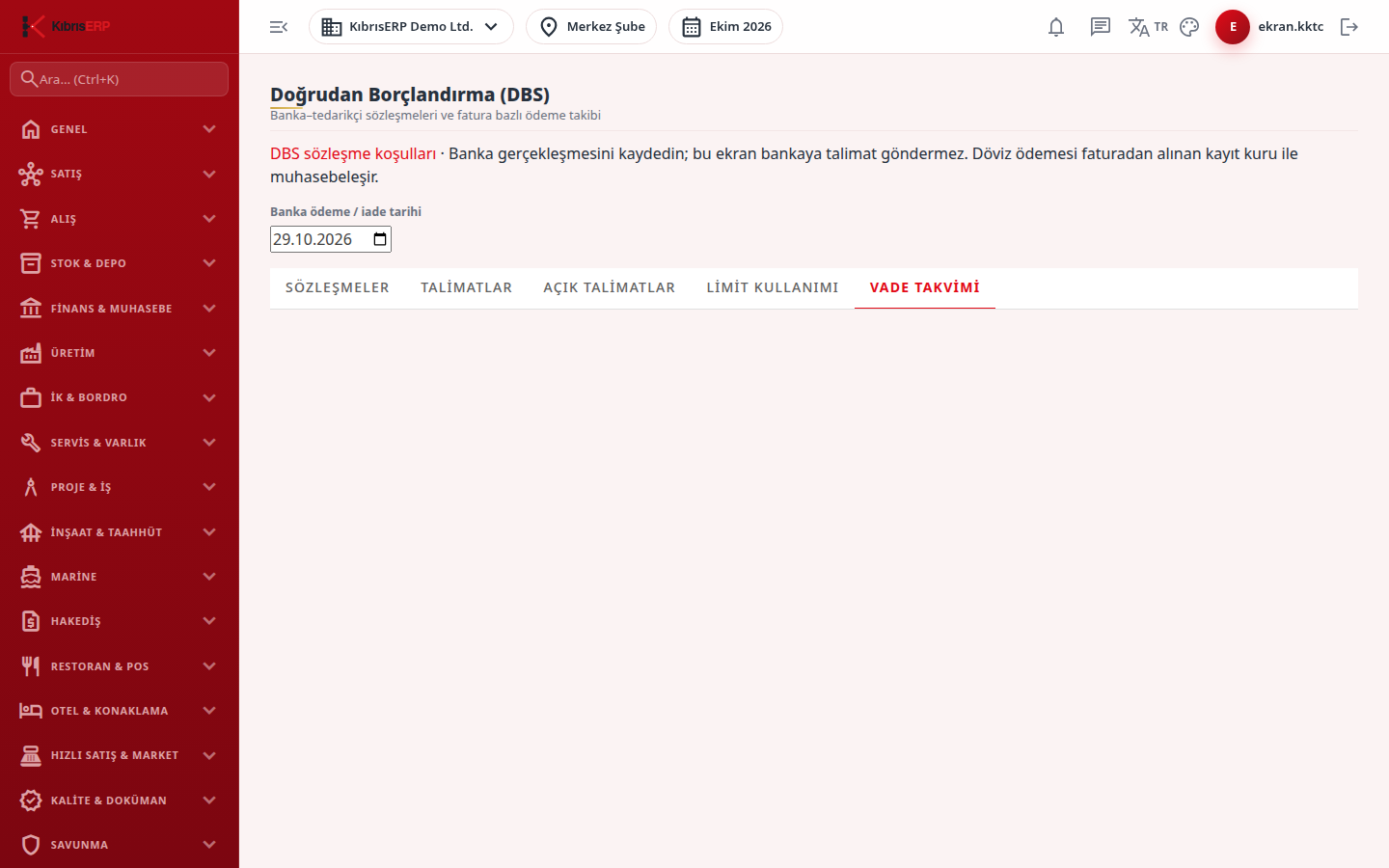This screenshot has width=1389, height=868.
Task: Open the Açık Talimatlar tab
Action: [610, 287]
